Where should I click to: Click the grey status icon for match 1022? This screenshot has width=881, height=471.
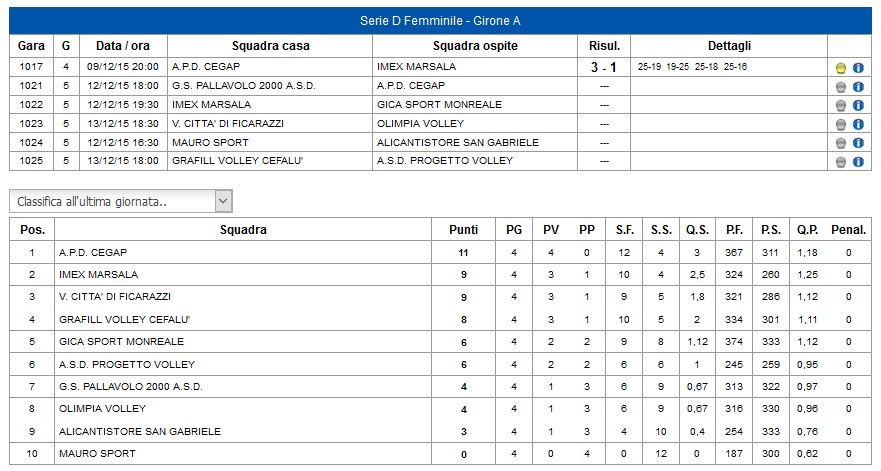pyautogui.click(x=841, y=106)
